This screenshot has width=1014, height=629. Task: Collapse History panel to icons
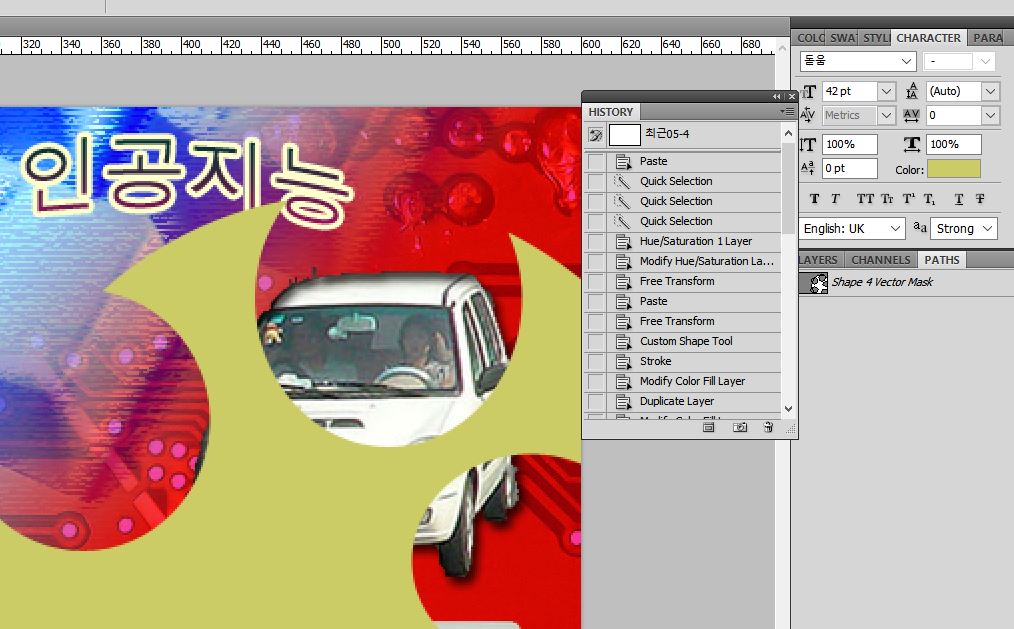click(x=776, y=96)
